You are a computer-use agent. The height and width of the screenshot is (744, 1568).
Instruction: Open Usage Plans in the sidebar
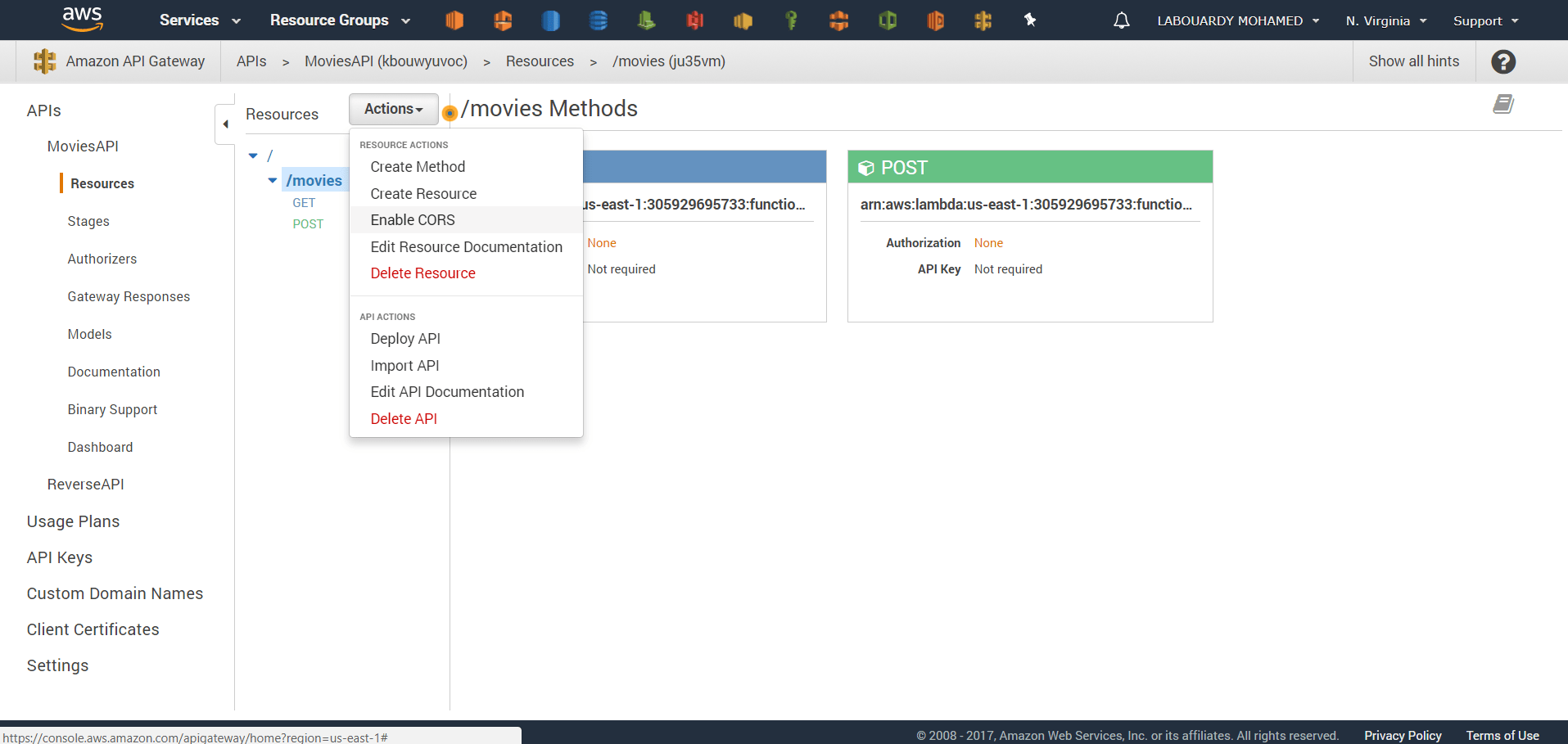(x=73, y=522)
